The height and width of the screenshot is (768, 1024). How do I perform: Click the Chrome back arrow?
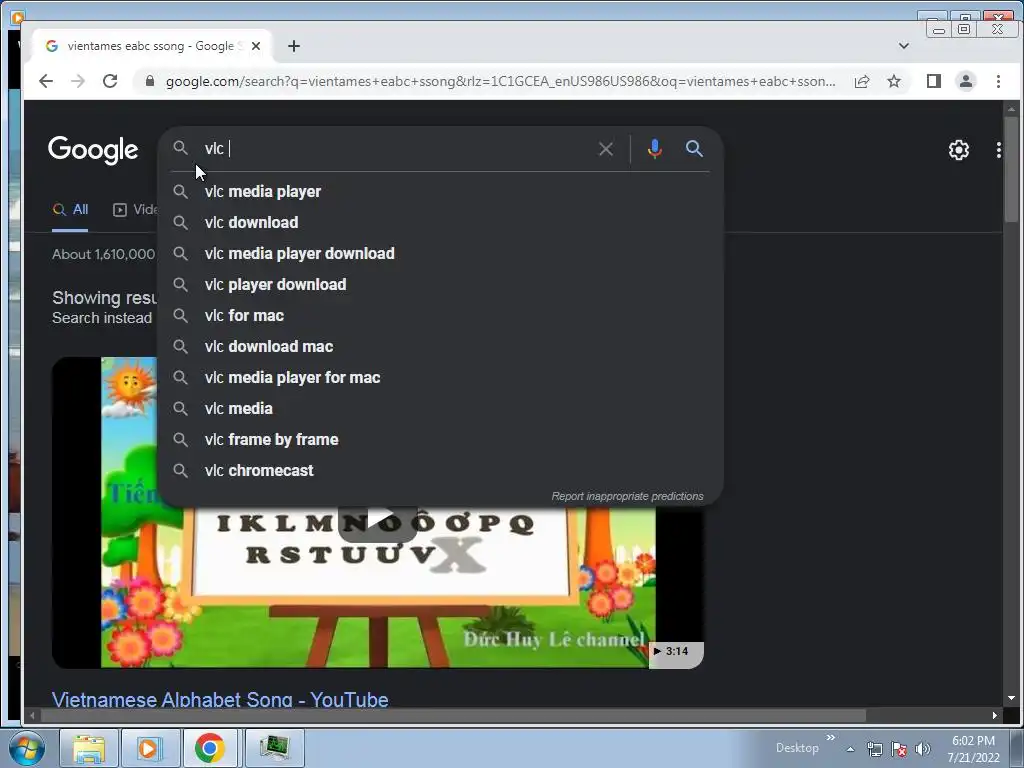(x=46, y=81)
